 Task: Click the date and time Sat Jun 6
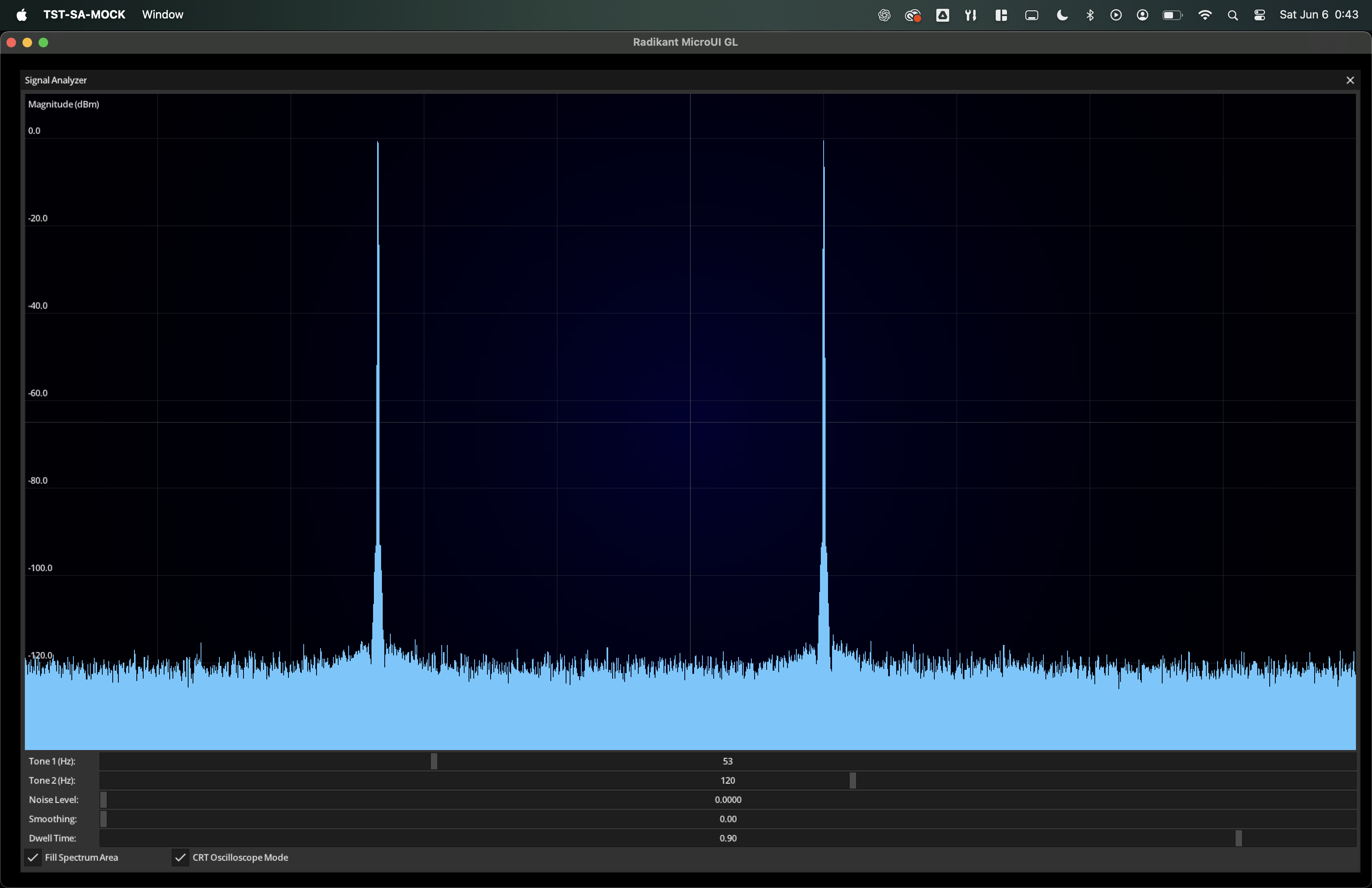click(x=1319, y=14)
